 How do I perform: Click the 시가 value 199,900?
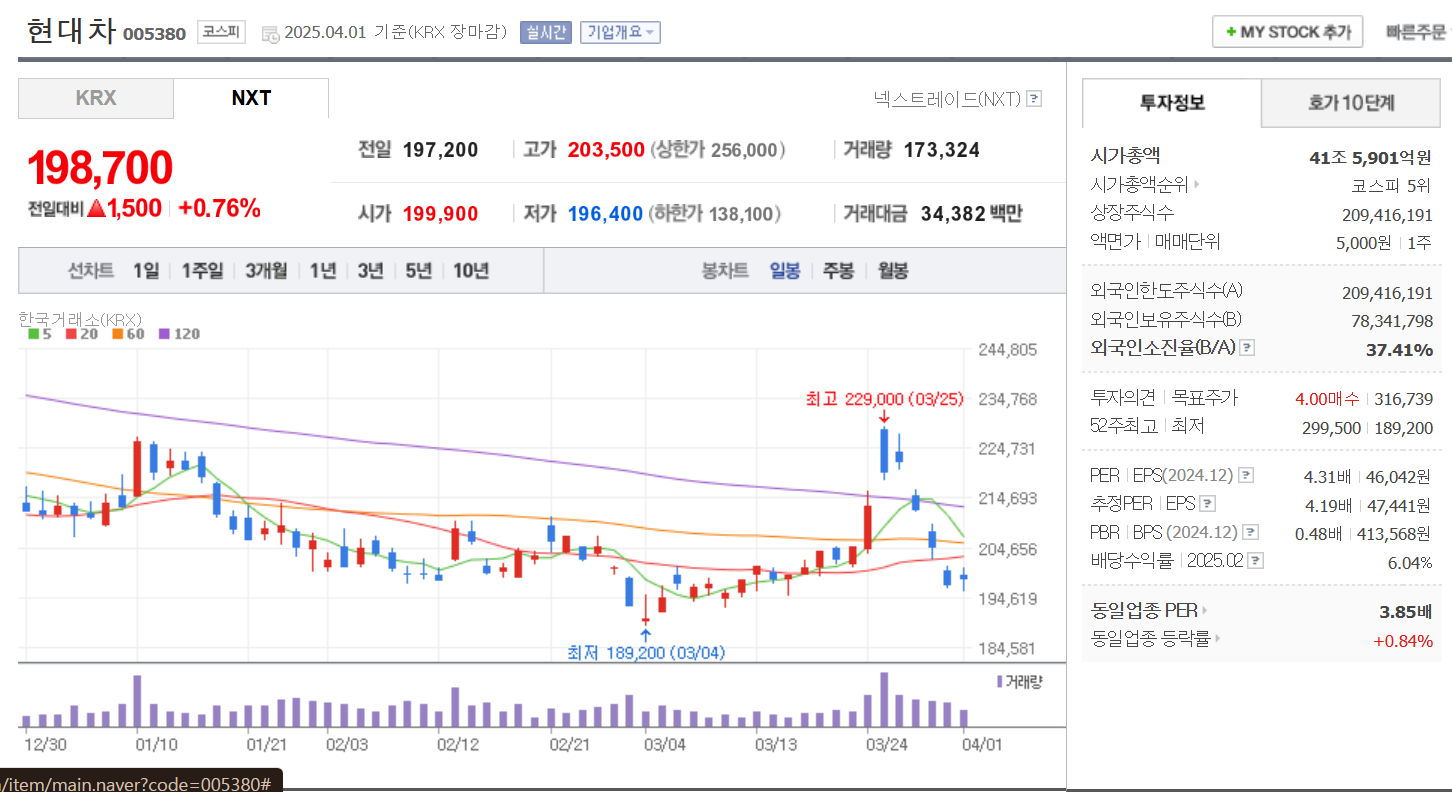pos(440,214)
